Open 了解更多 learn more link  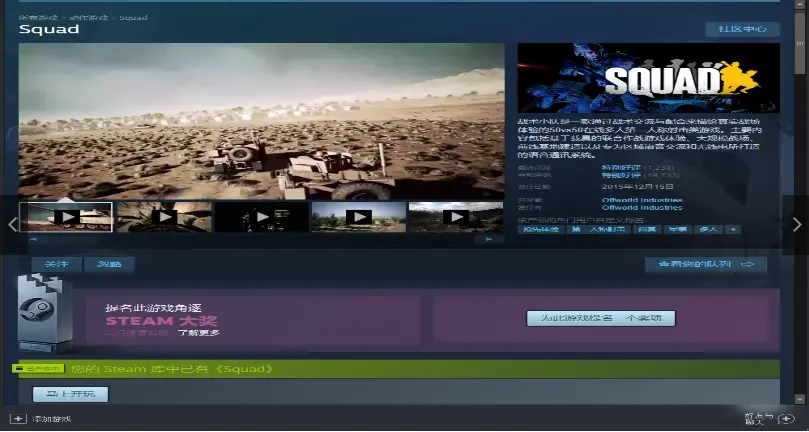(x=199, y=333)
